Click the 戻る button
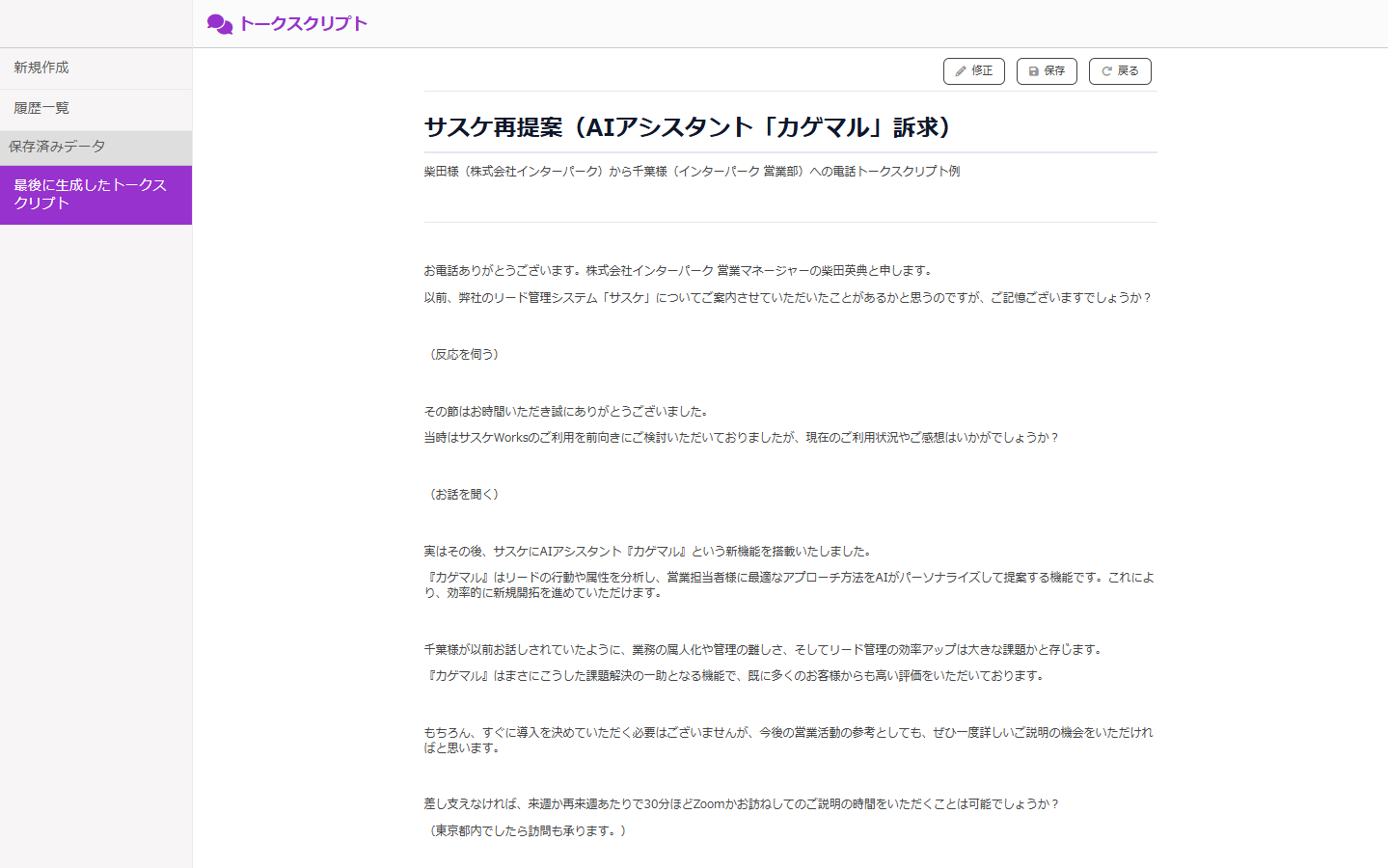The height and width of the screenshot is (868, 1388). point(1120,70)
